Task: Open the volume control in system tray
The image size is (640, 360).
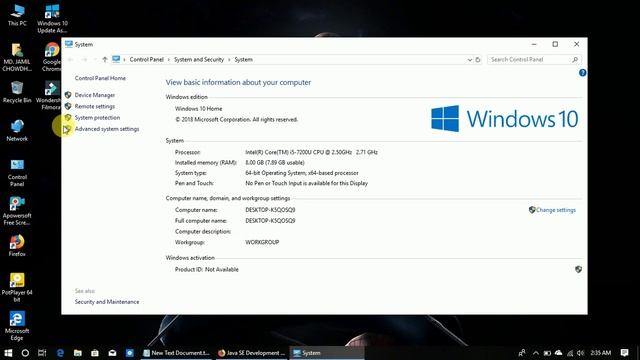Action: [x=580, y=353]
